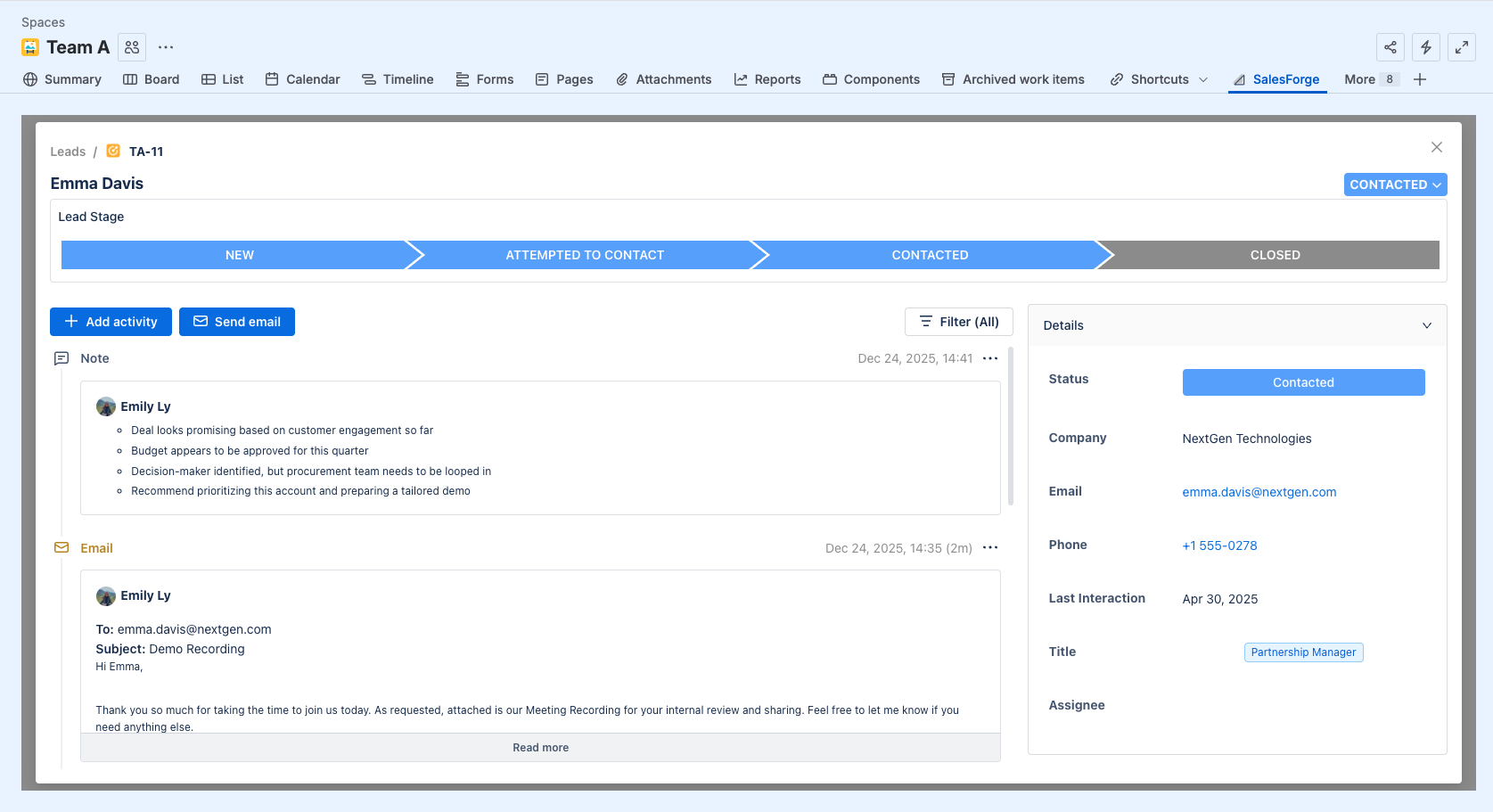1493x812 pixels.
Task: Open the Email activity three-dot menu
Action: pos(990,548)
